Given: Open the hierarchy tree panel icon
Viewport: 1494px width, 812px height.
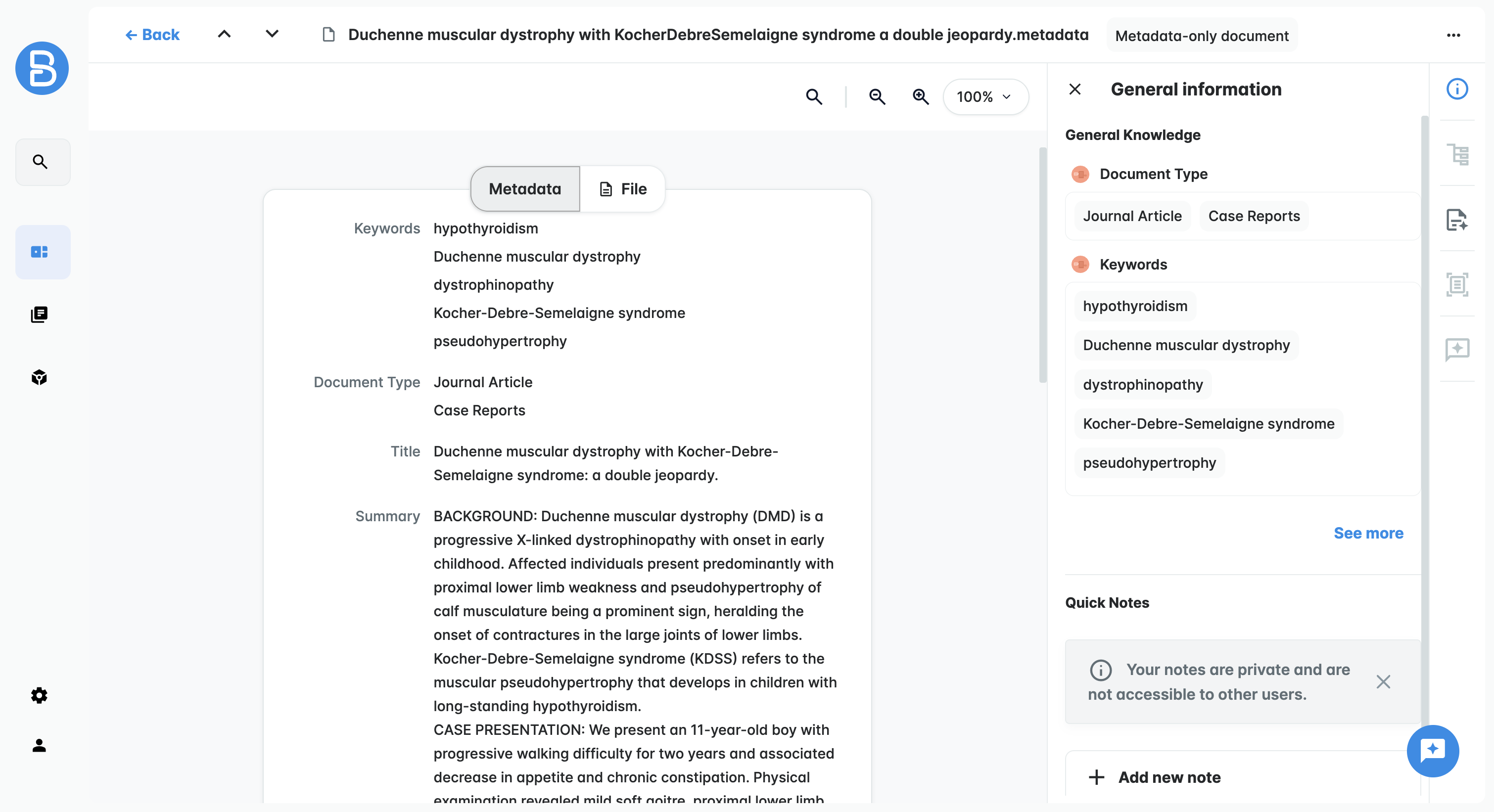Looking at the screenshot, I should pos(1457,154).
